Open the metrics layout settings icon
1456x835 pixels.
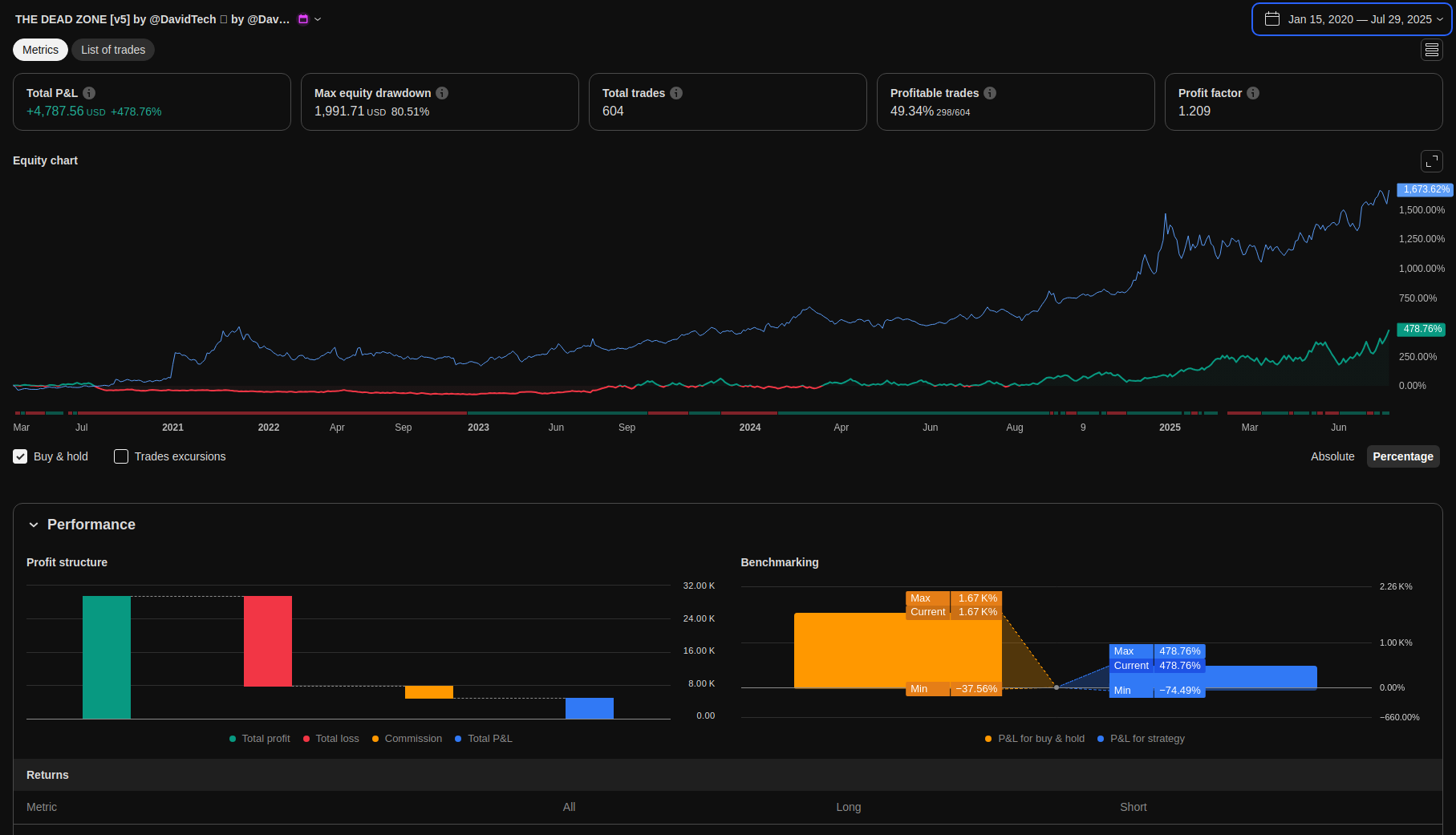(1431, 50)
